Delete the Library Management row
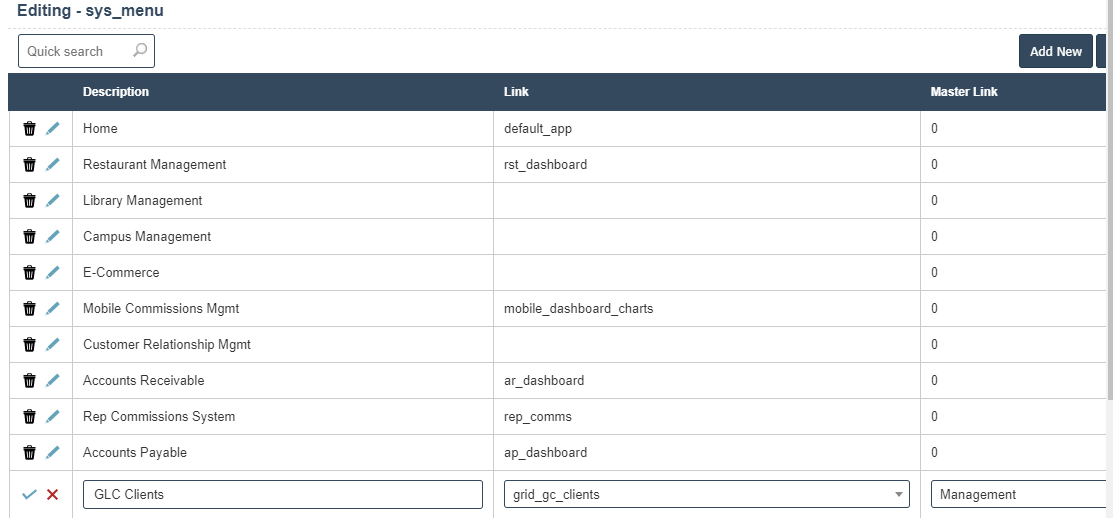The image size is (1113, 518). pyautogui.click(x=29, y=201)
